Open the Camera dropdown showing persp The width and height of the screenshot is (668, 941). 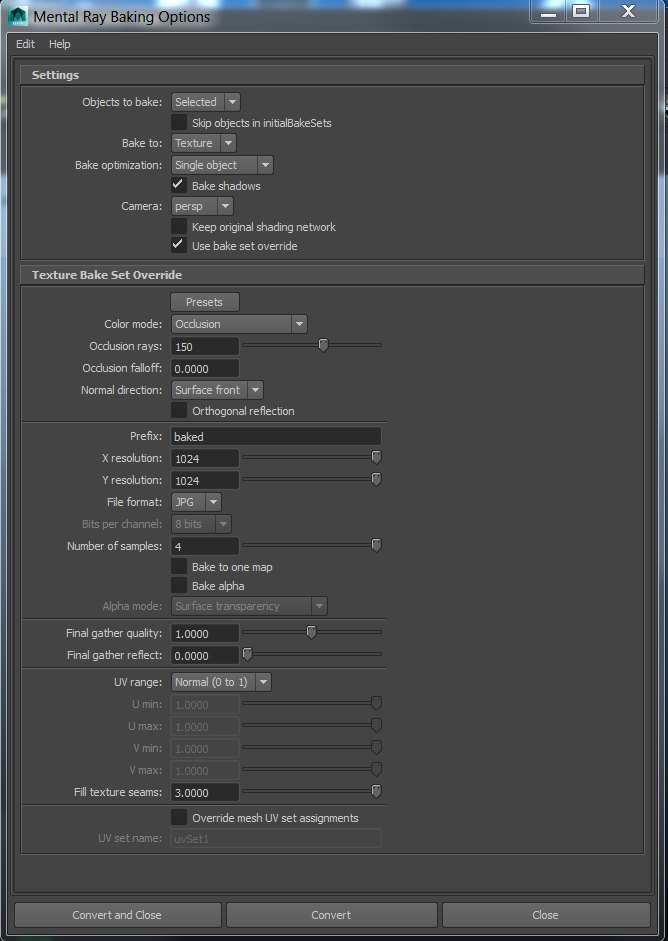click(202, 206)
